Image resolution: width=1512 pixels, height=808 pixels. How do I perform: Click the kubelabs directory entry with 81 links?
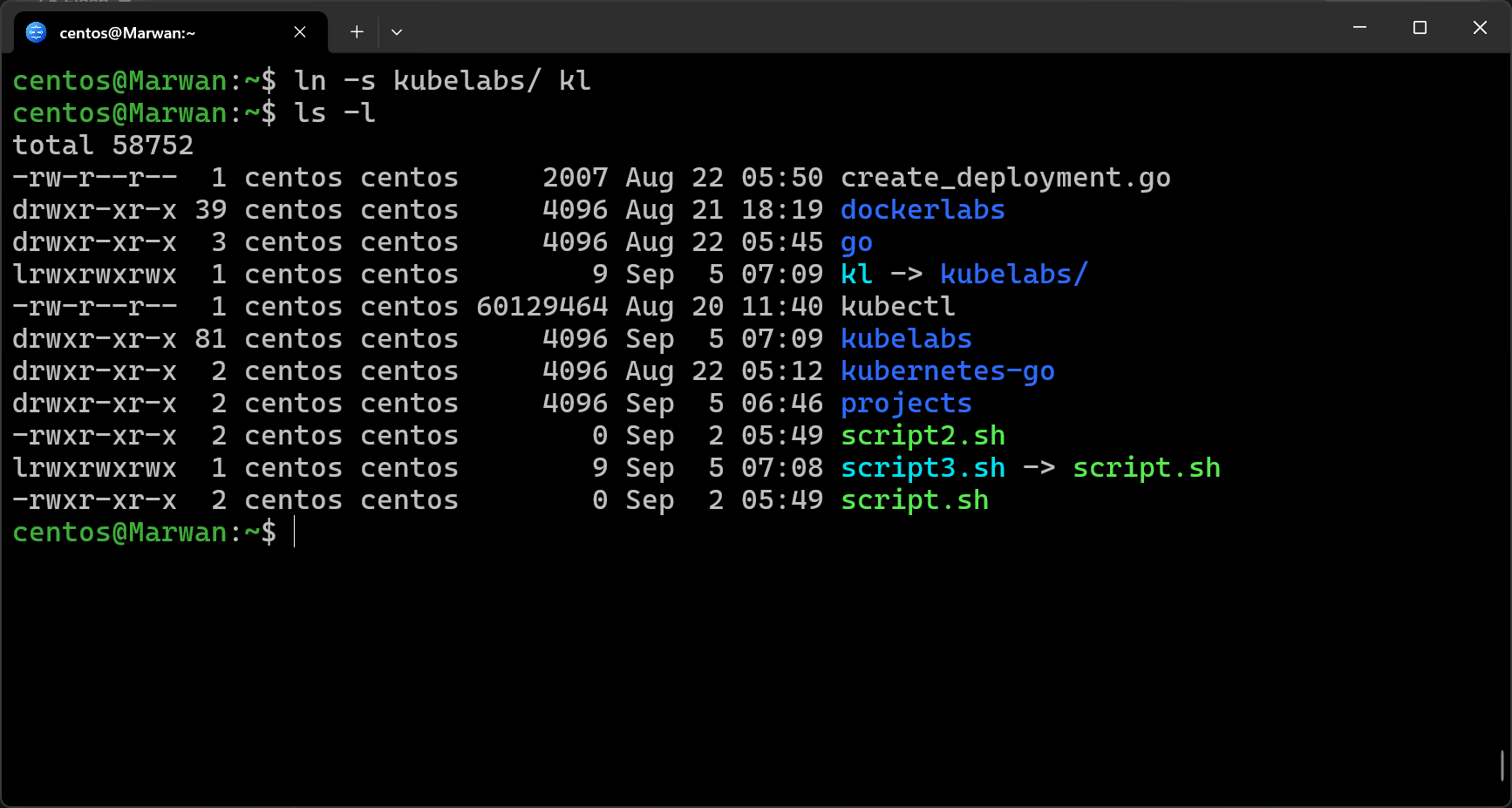(x=906, y=339)
